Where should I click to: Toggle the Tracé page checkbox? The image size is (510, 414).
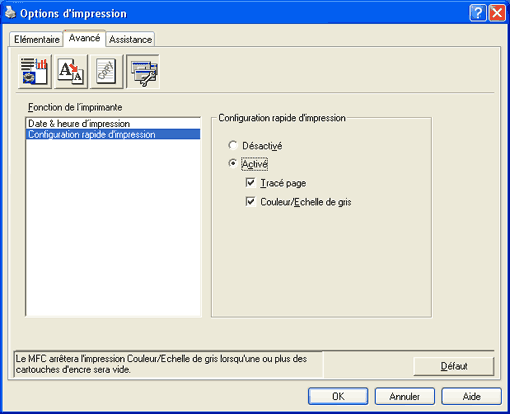(x=250, y=183)
